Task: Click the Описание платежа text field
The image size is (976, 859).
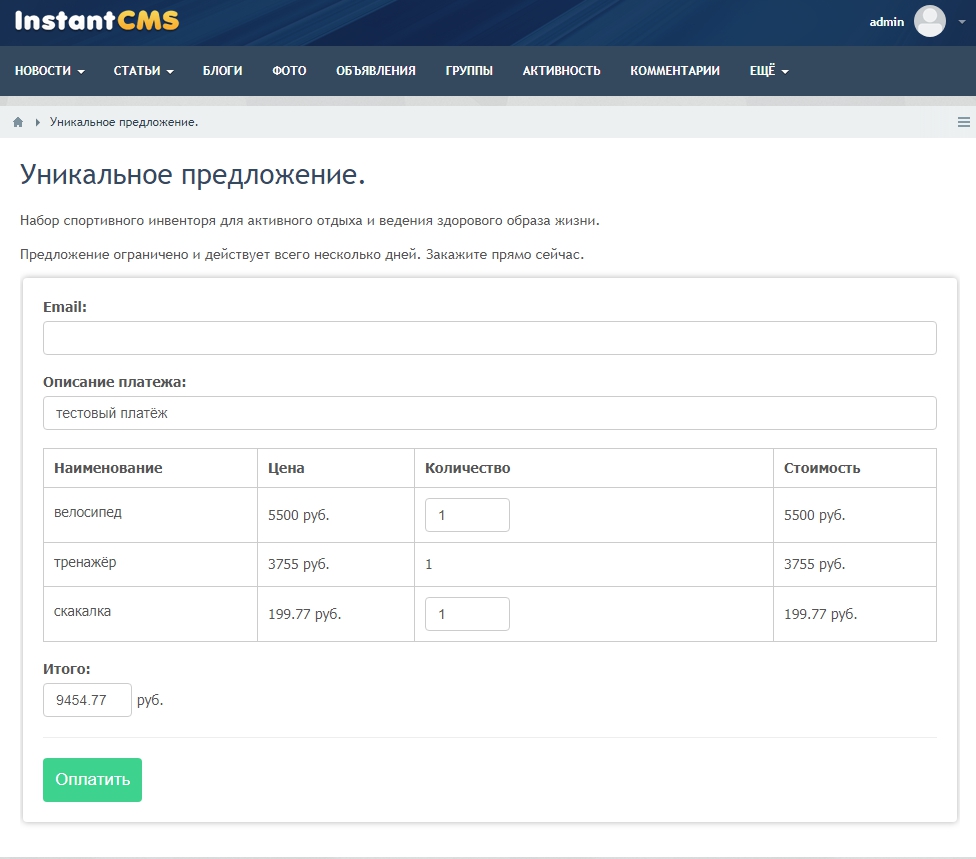Action: click(x=489, y=413)
